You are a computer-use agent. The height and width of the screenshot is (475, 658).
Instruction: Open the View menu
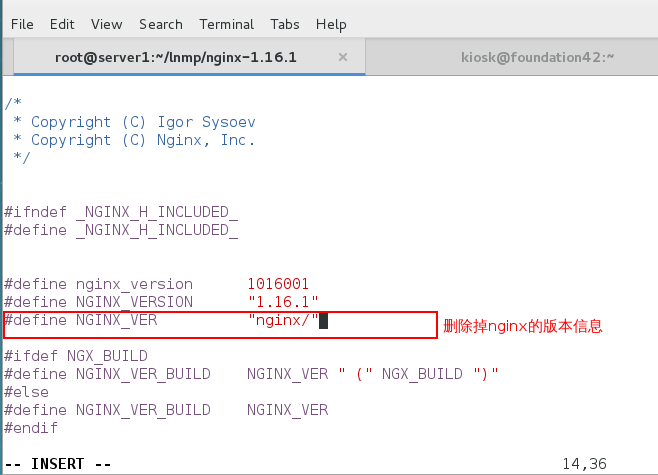click(107, 24)
